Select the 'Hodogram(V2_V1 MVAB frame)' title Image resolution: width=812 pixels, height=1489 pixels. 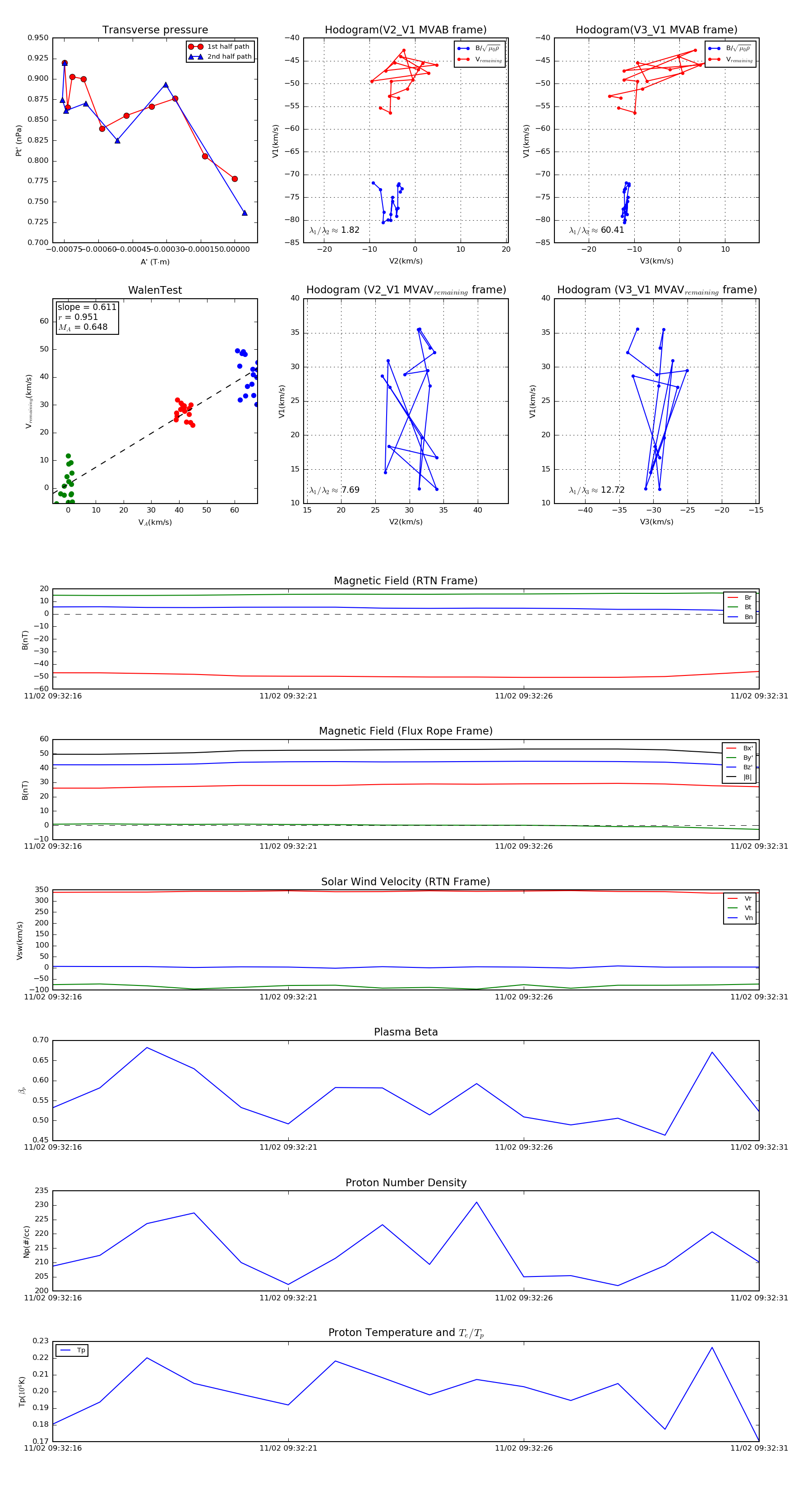(x=406, y=30)
